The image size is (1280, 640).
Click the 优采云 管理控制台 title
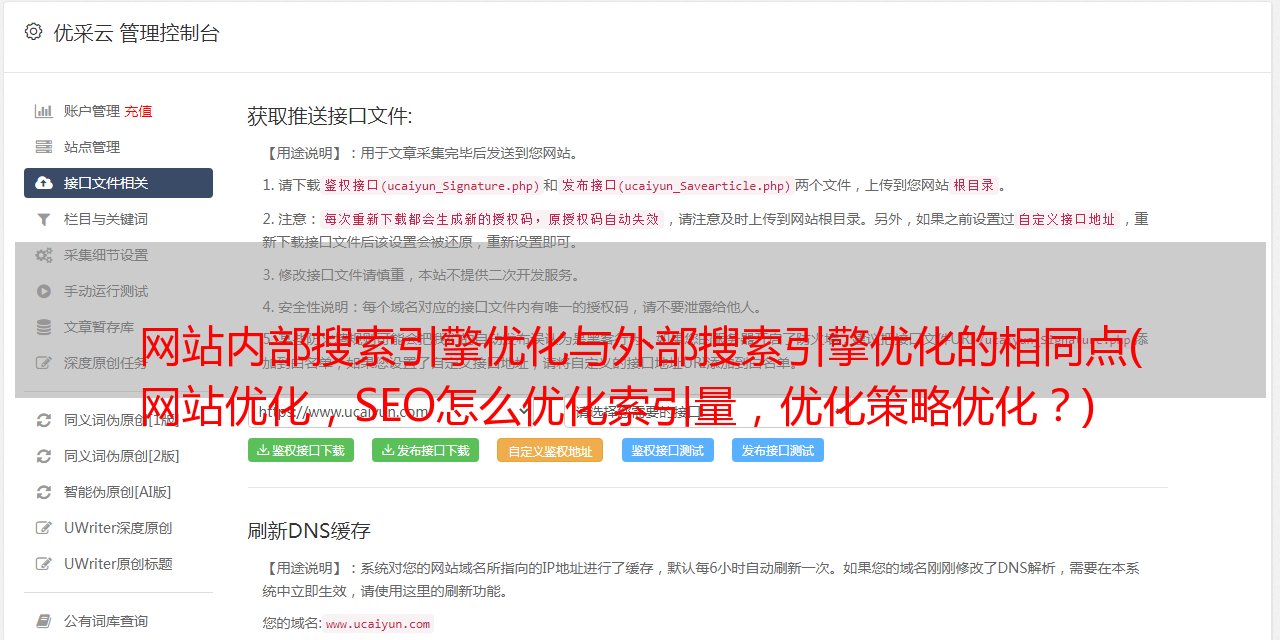coord(136,33)
